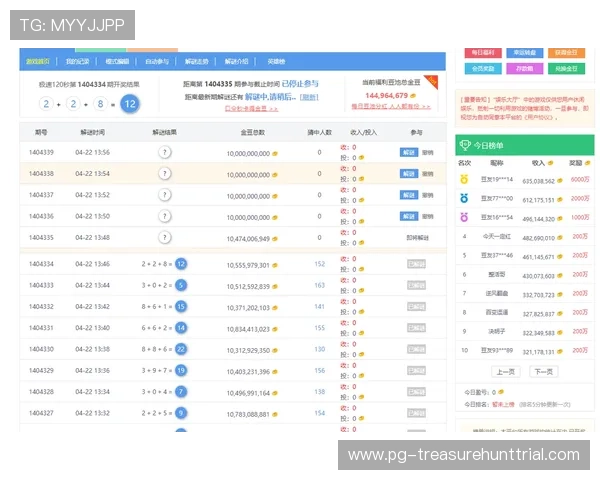The image size is (600, 480).
Task: Click the red button at top of right panel
Action: (483, 52)
